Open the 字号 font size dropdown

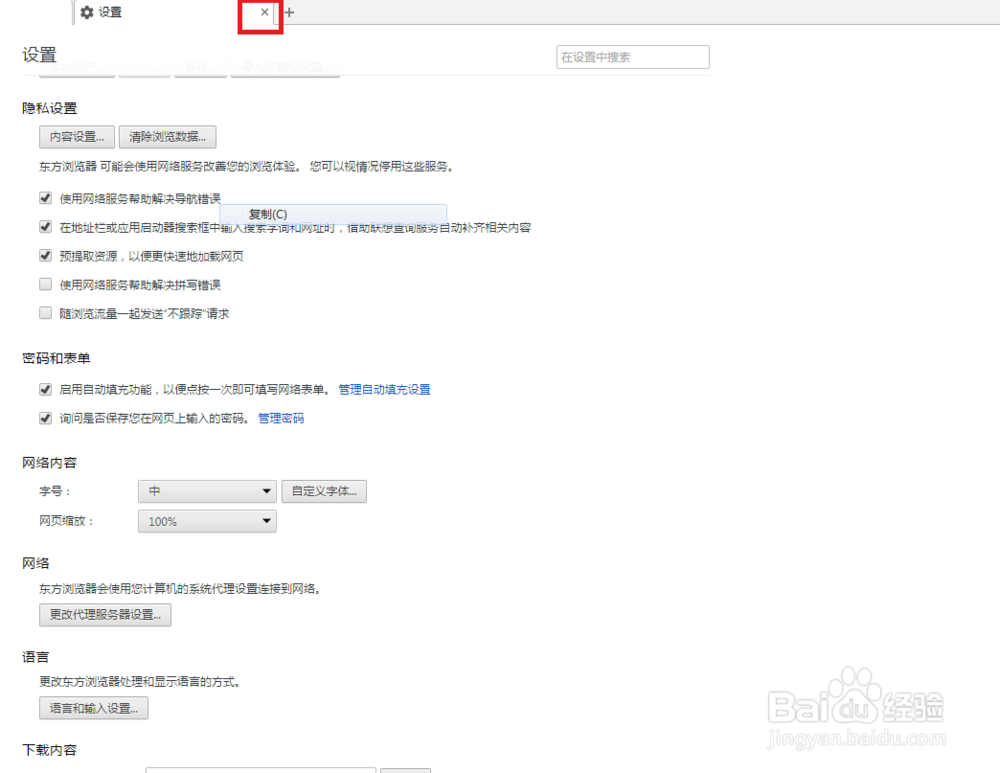[206, 491]
